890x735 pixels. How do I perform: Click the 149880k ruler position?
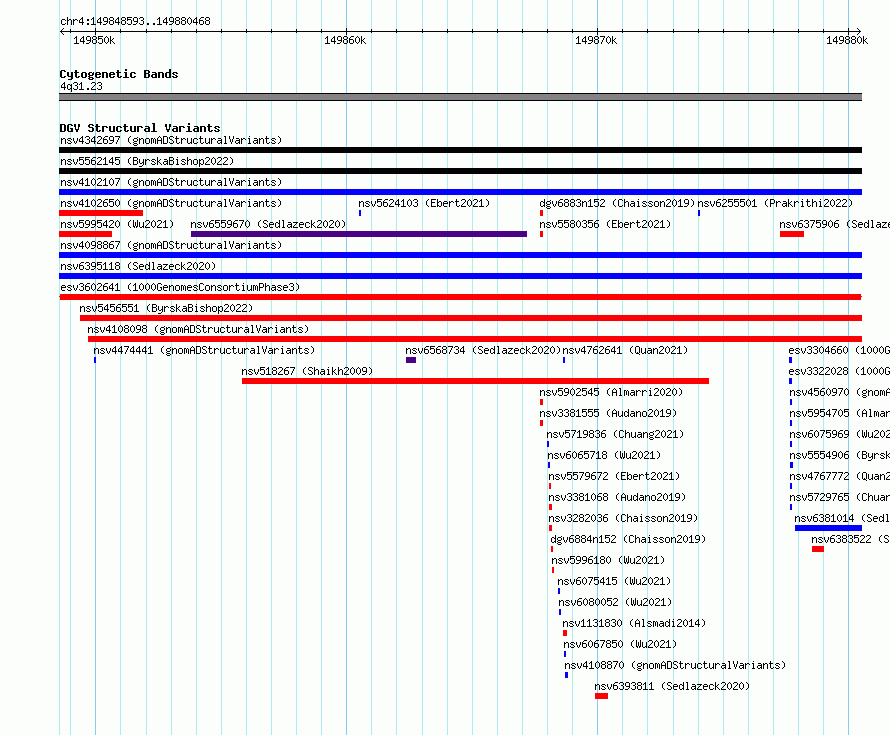tap(847, 40)
